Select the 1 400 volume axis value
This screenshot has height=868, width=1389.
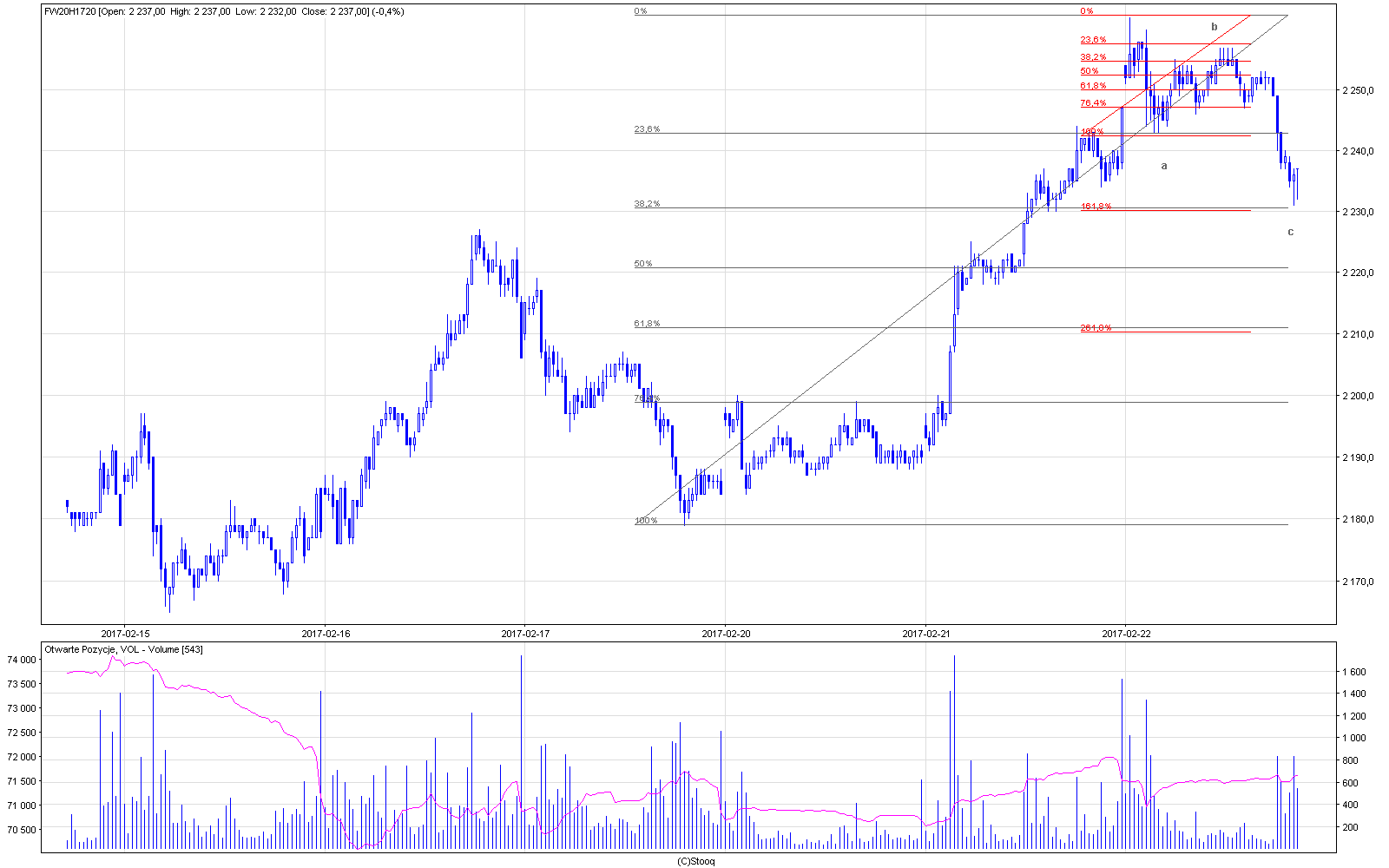[x=1355, y=694]
